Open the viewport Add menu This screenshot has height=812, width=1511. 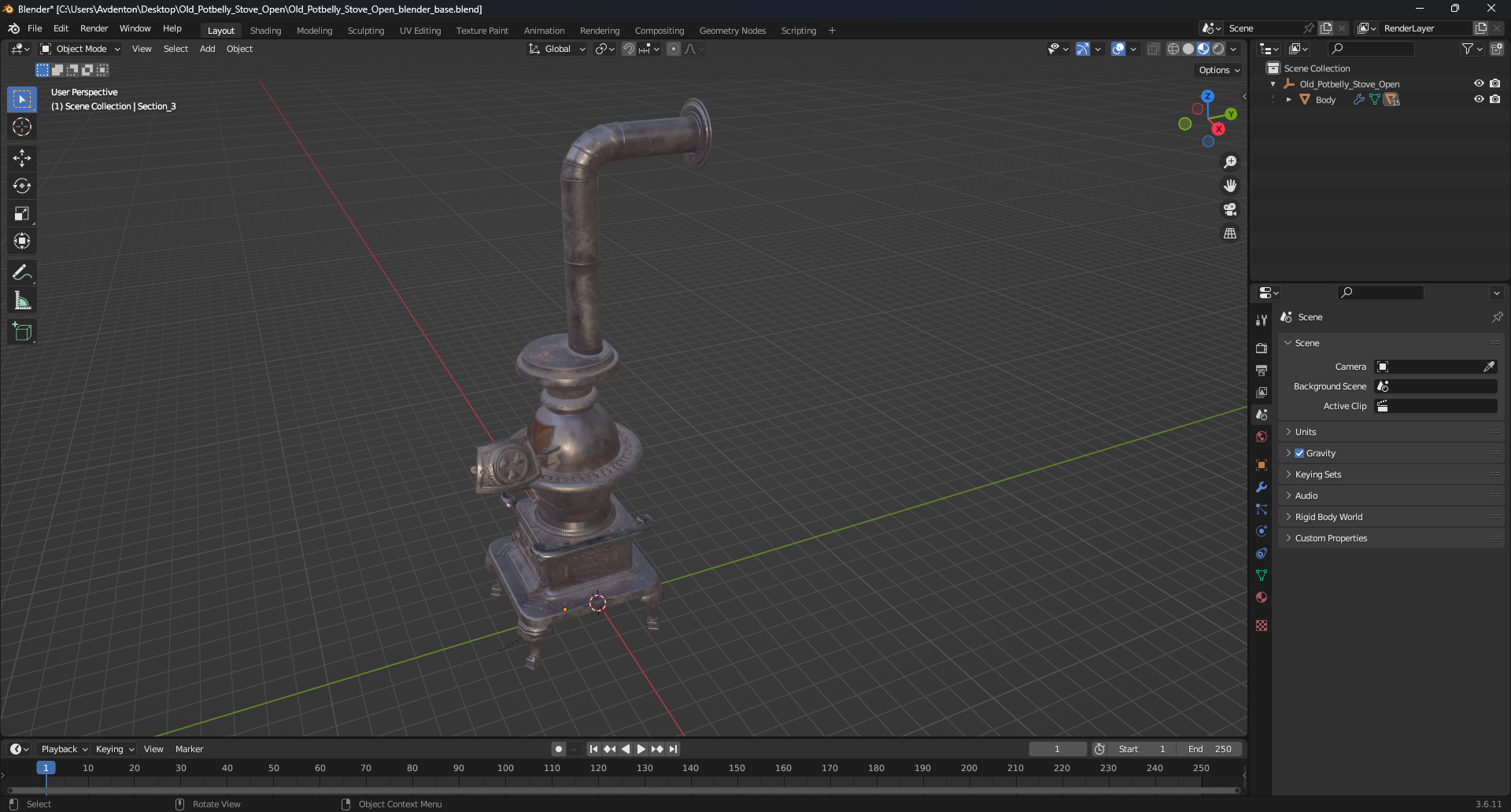coord(207,49)
